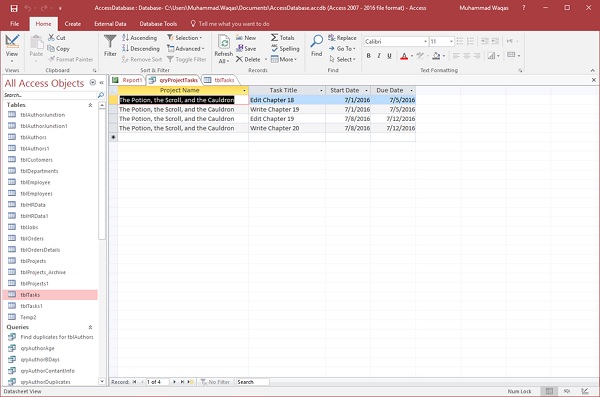Open the Create ribbon tab
This screenshot has height=397, width=600.
(73, 24)
